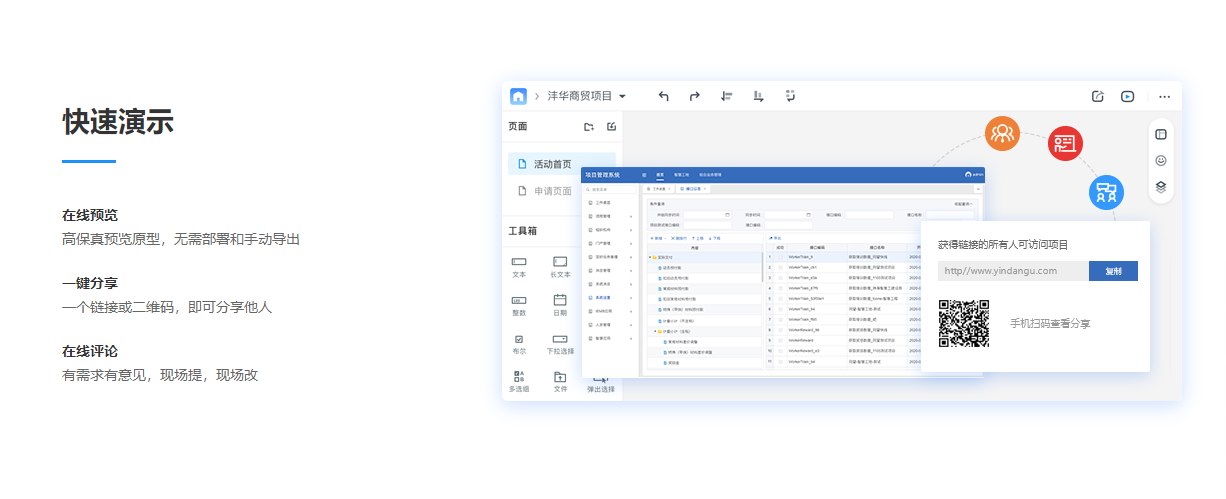Click the 获得链接的所有人可访问项目 text

[1003, 244]
